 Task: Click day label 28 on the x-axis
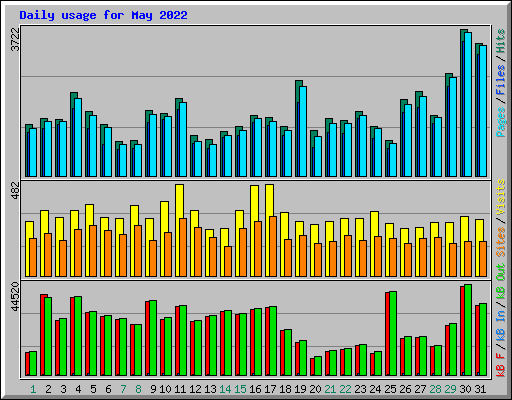[435, 389]
